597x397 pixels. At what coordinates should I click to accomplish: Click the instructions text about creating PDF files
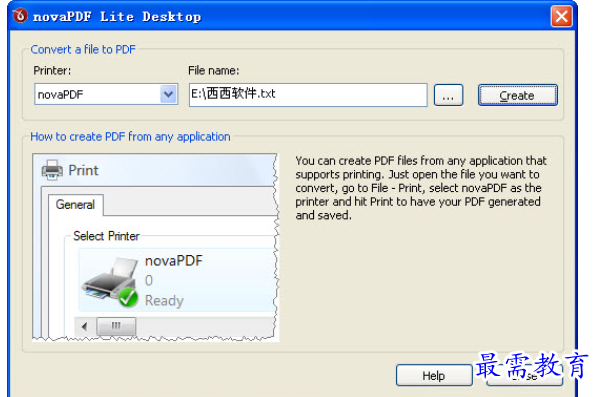click(x=421, y=188)
